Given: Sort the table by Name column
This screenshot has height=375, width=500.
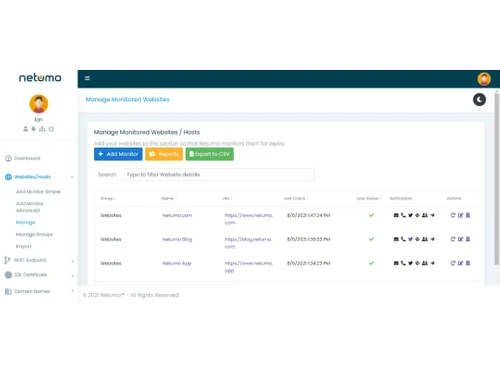Looking at the screenshot, I should pyautogui.click(x=169, y=198).
